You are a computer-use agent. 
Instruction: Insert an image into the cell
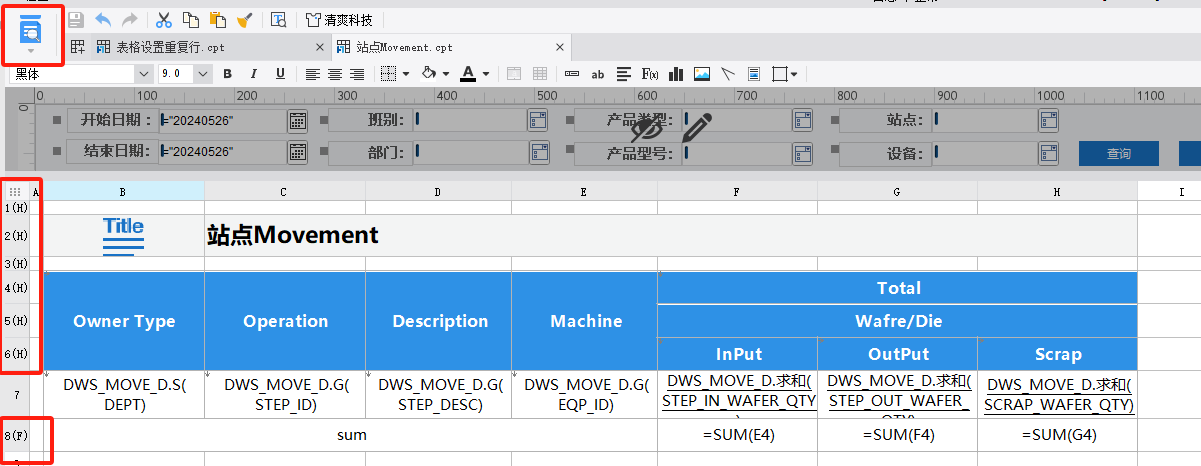pyautogui.click(x=702, y=73)
